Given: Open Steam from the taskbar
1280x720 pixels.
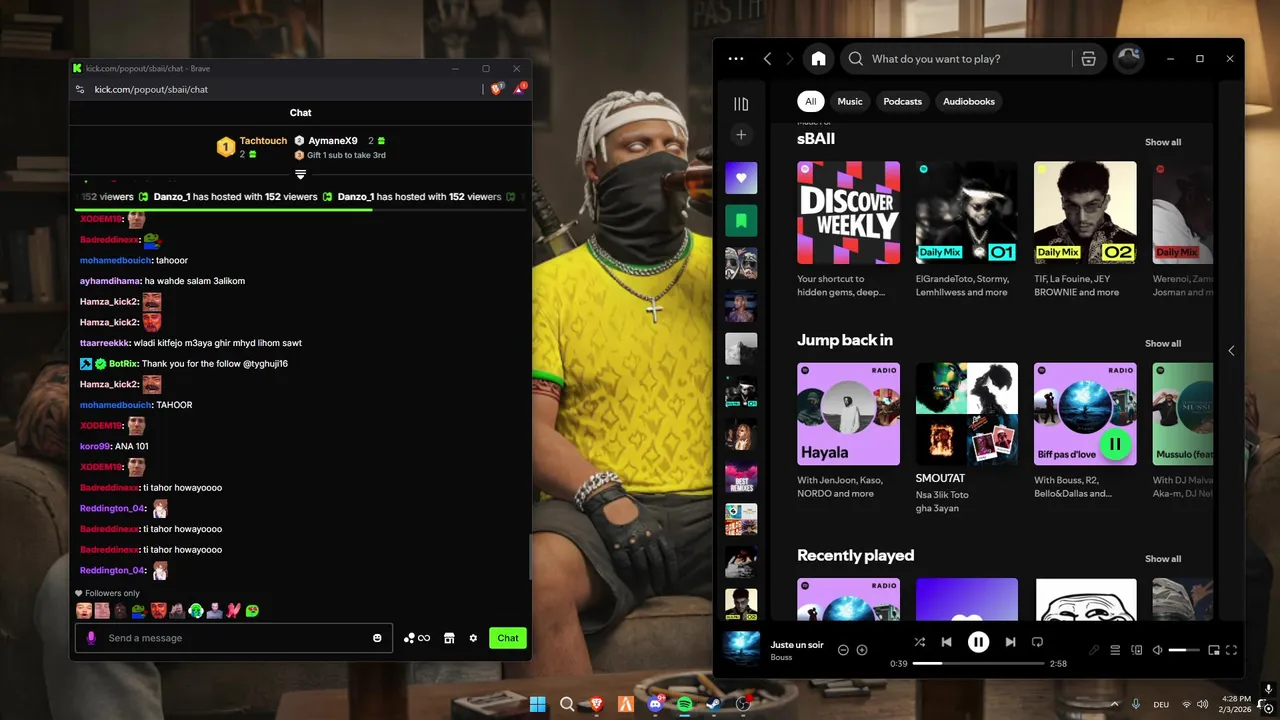Looking at the screenshot, I should 714,704.
